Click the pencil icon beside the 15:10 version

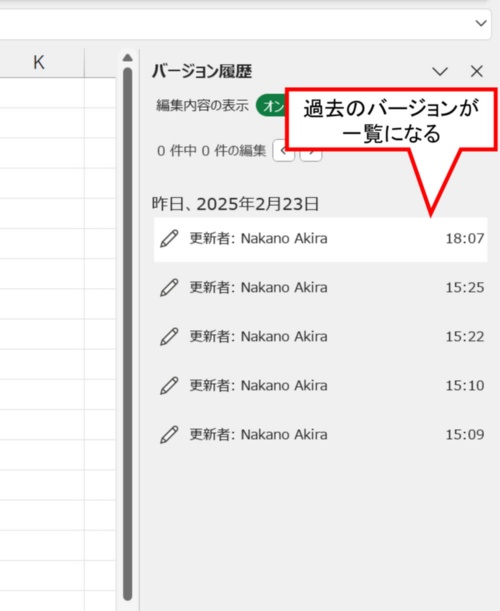coord(169,386)
